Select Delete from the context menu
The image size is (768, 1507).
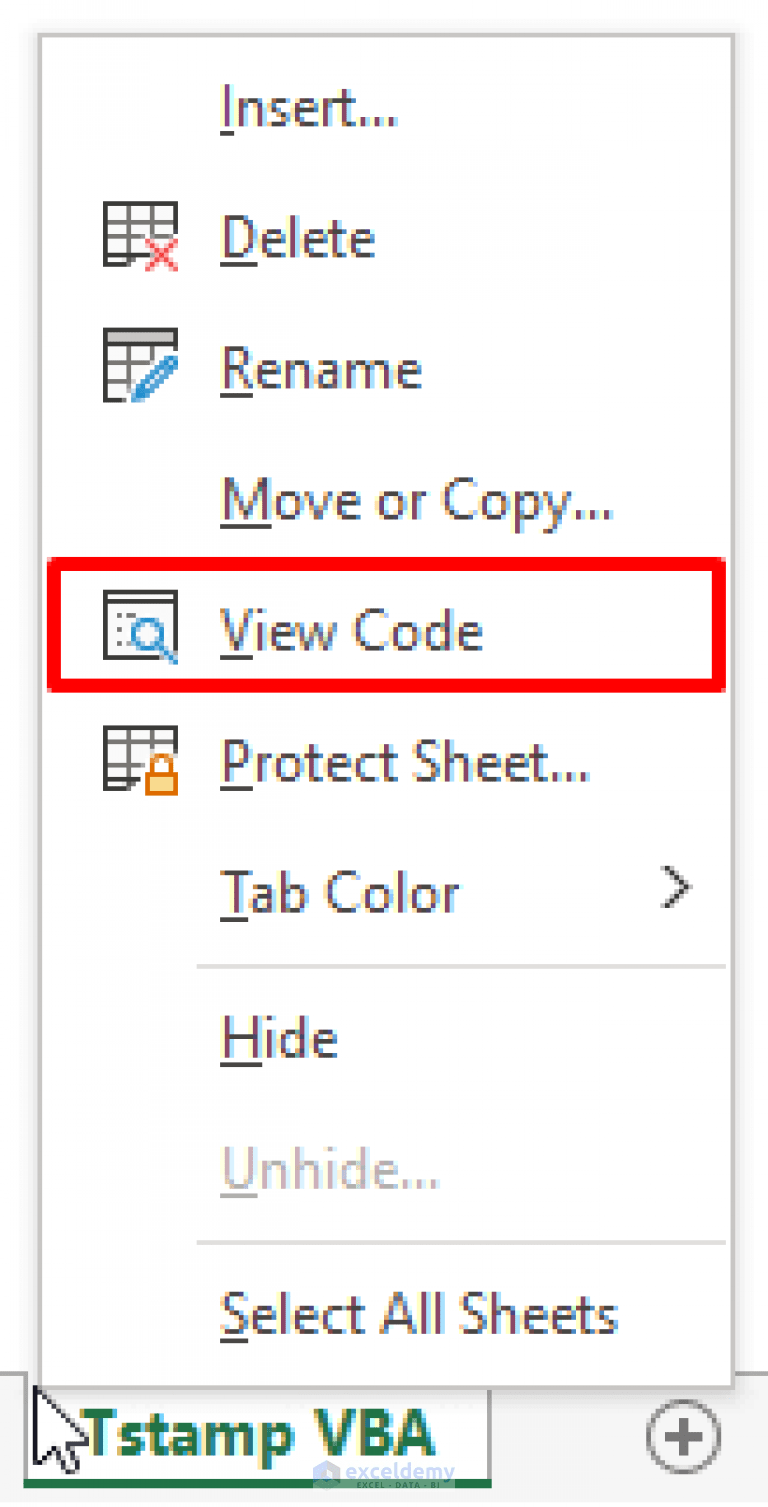coord(297,238)
